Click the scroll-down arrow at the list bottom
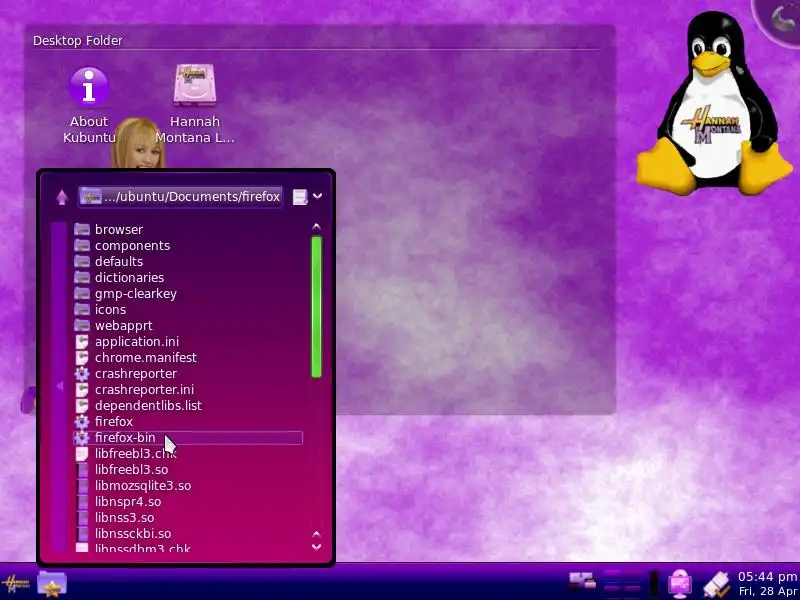Image resolution: width=800 pixels, height=600 pixels. (x=316, y=547)
